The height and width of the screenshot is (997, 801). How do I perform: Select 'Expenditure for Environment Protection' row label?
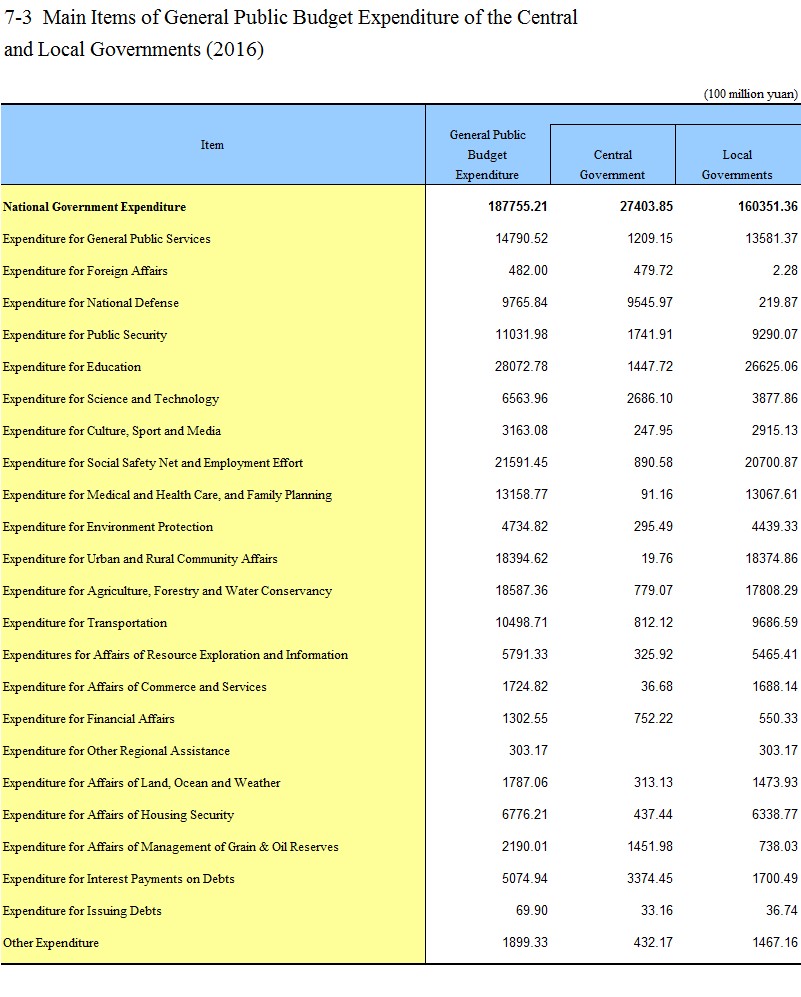(107, 527)
